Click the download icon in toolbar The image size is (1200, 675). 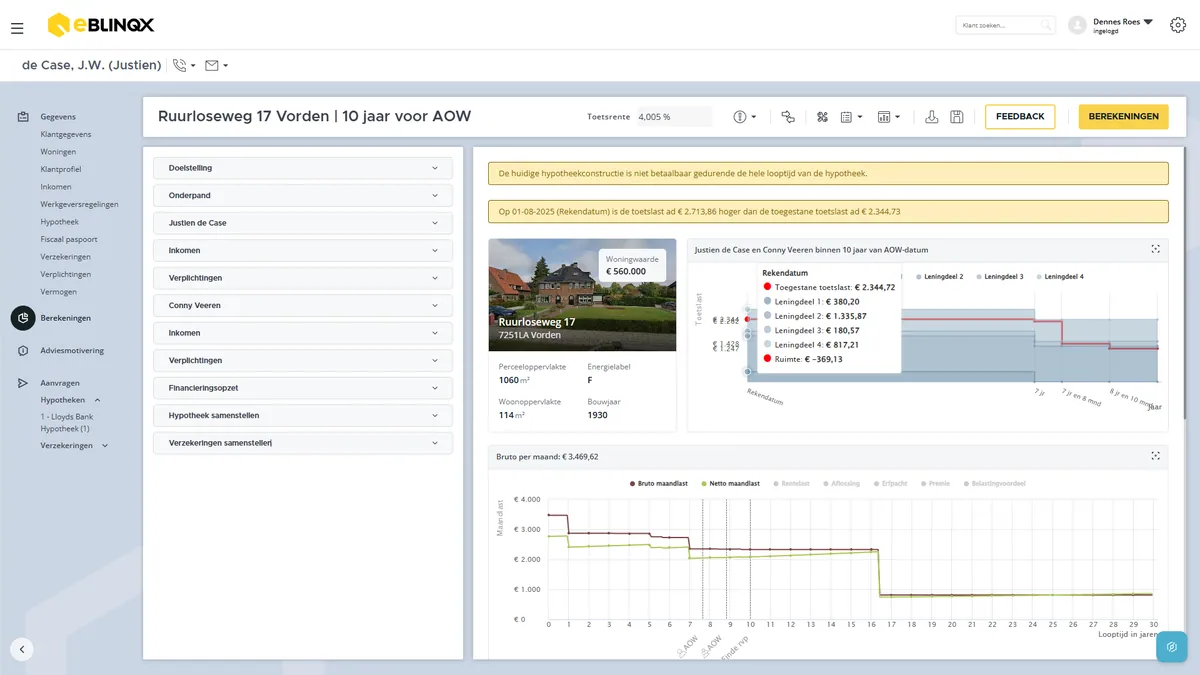coord(932,117)
